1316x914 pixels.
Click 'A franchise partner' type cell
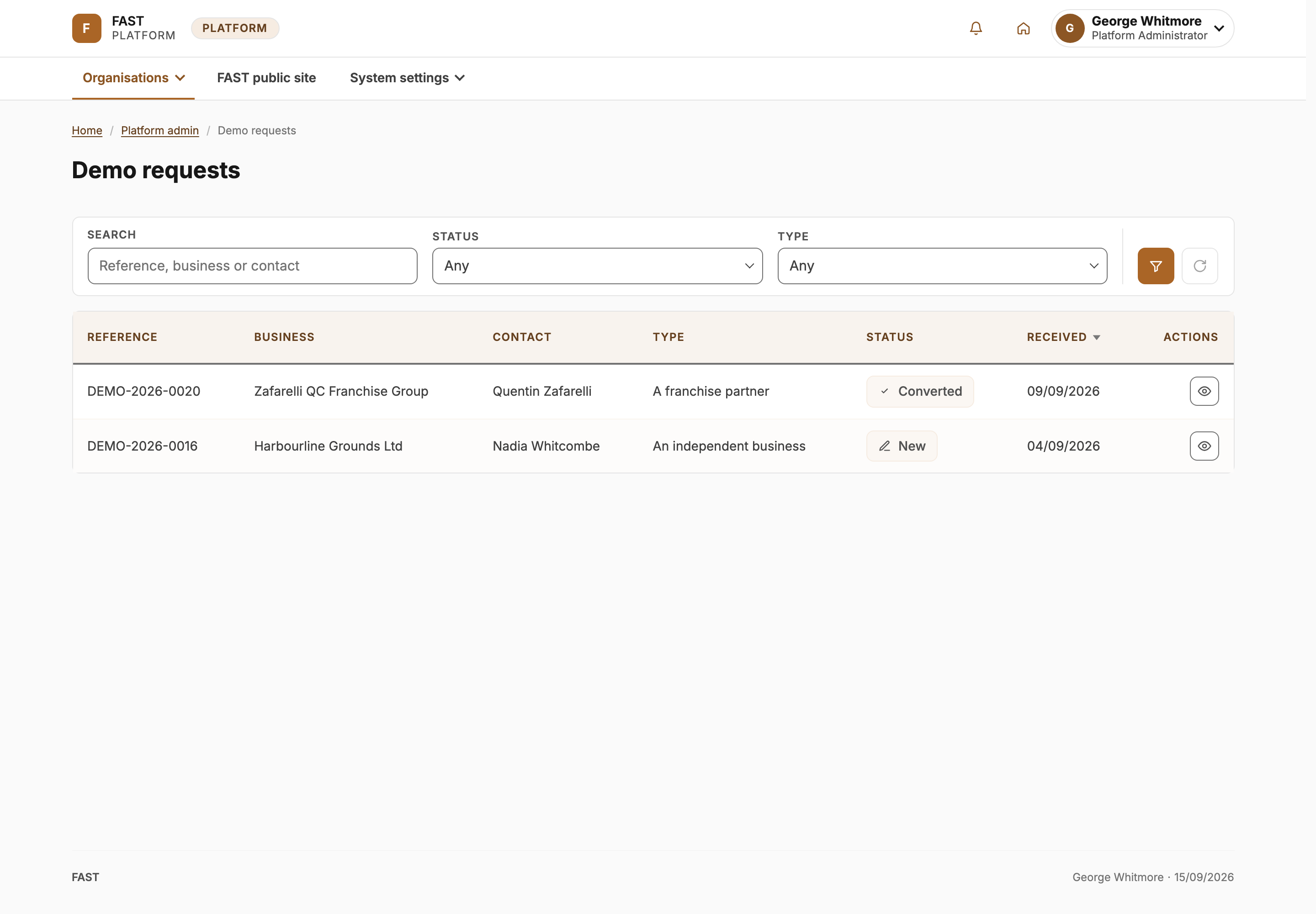click(711, 391)
